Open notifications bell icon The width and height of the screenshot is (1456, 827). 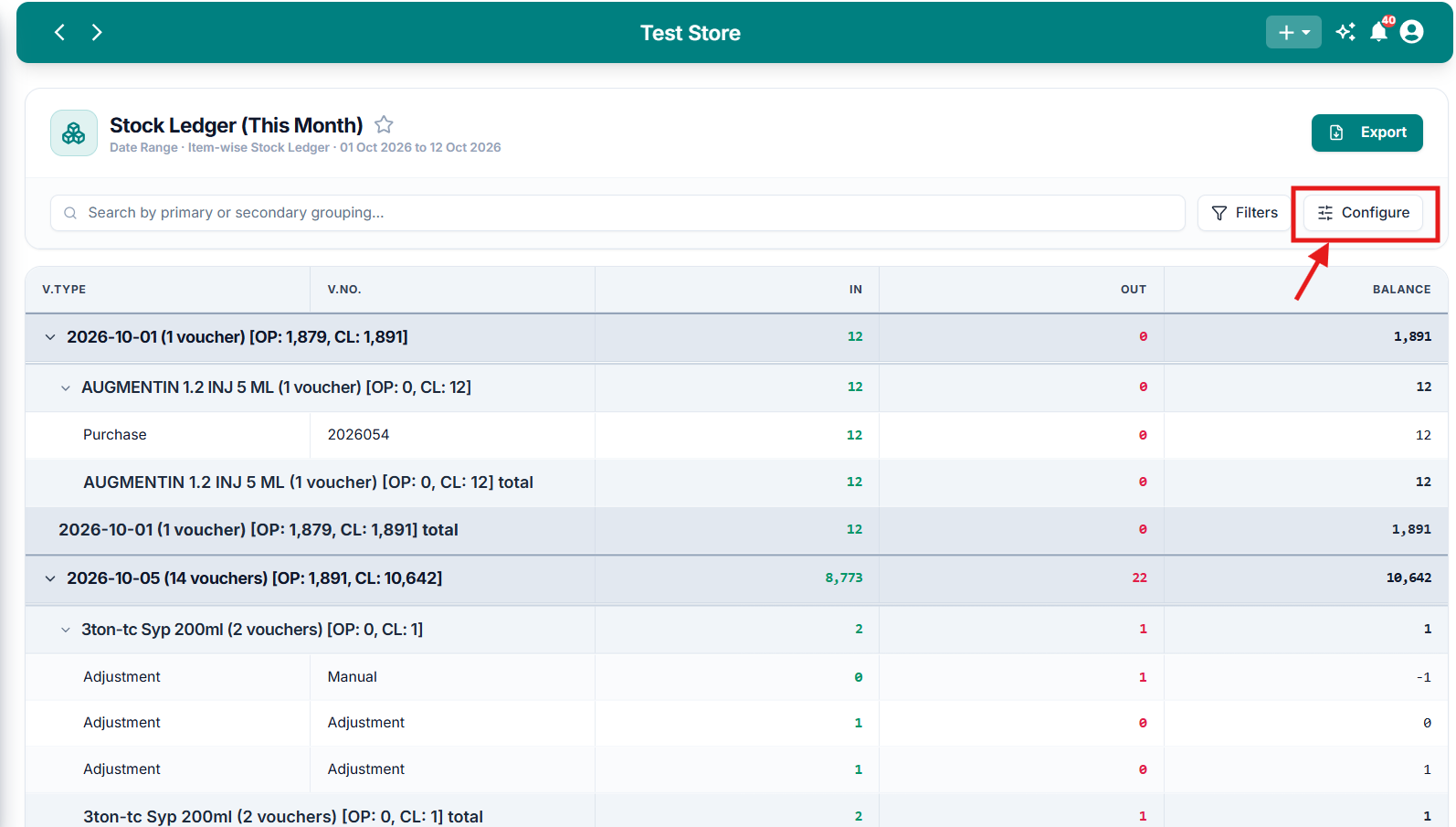1378,33
